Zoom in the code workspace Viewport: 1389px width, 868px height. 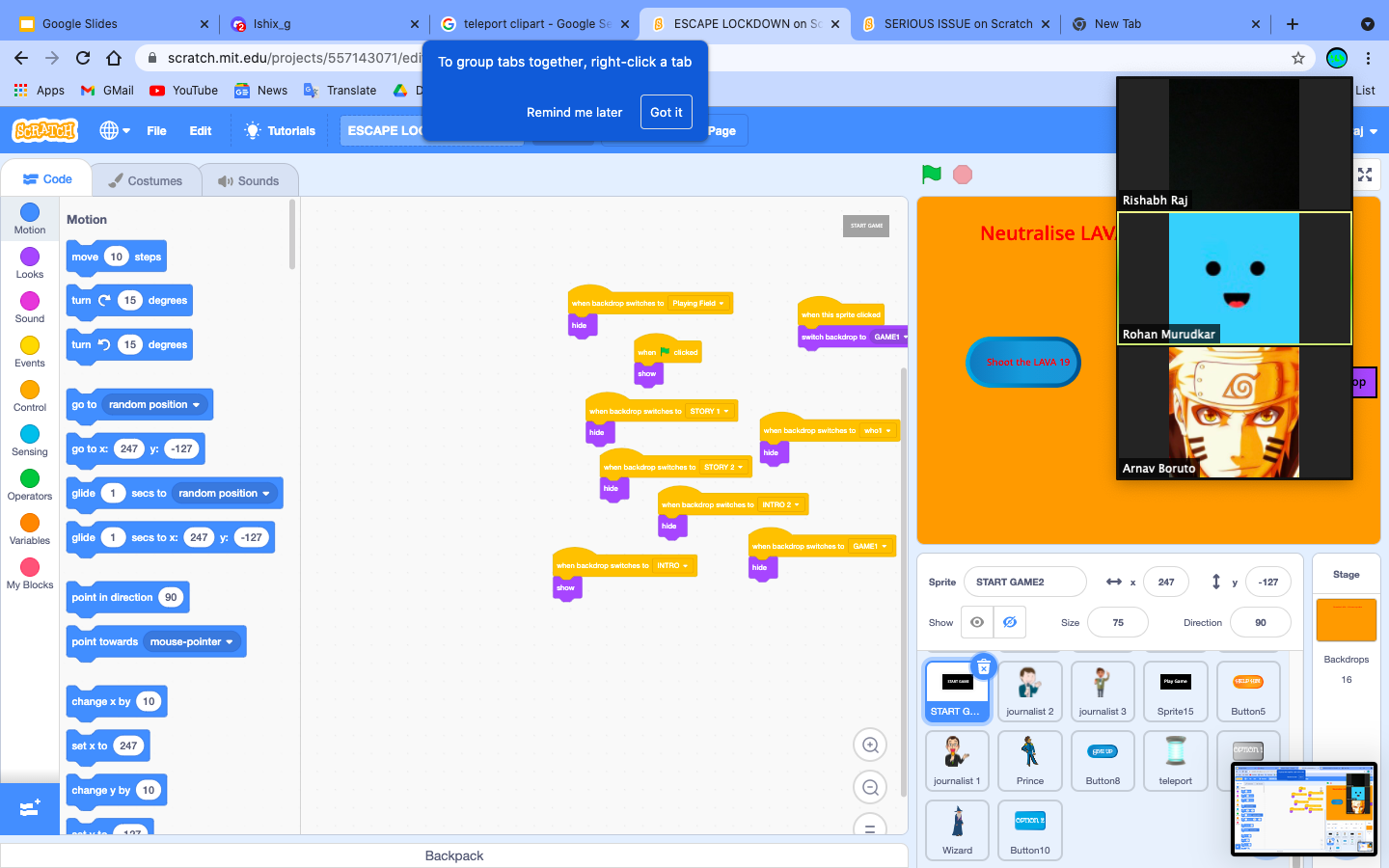pyautogui.click(x=870, y=745)
